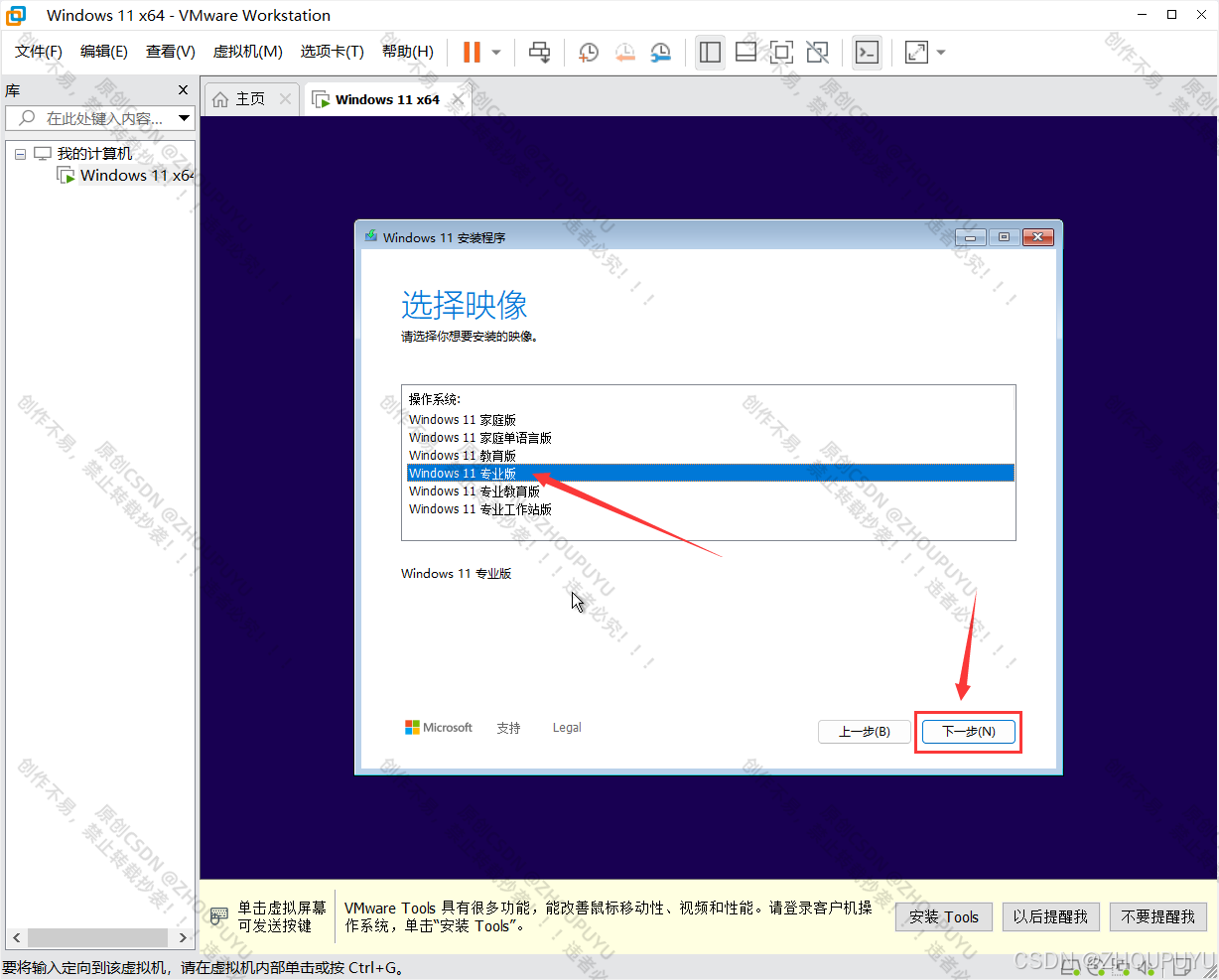Collapse the 我的计算机 tree node
1219x980 pixels.
[x=20, y=154]
